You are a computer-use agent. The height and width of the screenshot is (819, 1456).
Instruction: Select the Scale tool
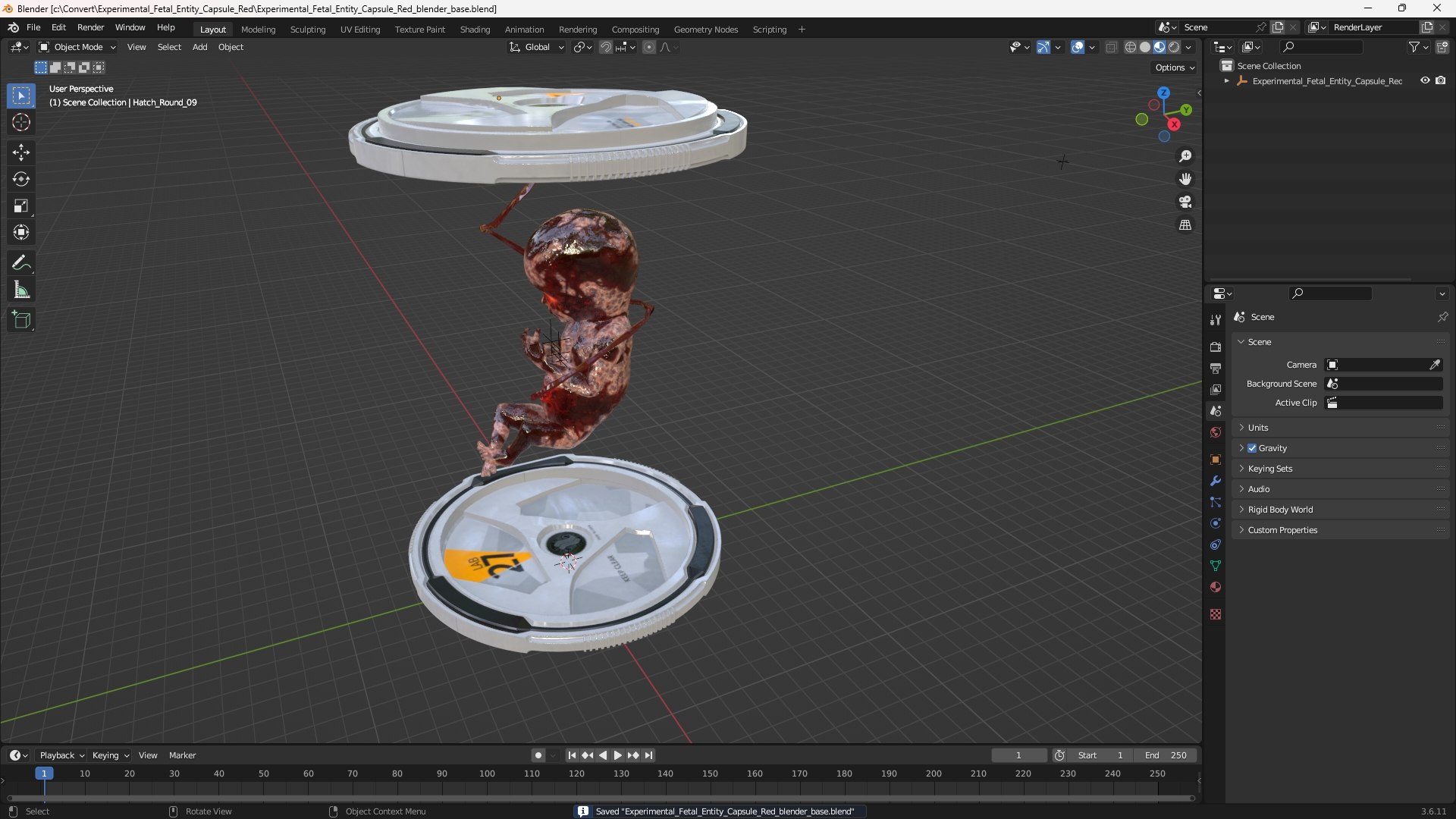[21, 206]
